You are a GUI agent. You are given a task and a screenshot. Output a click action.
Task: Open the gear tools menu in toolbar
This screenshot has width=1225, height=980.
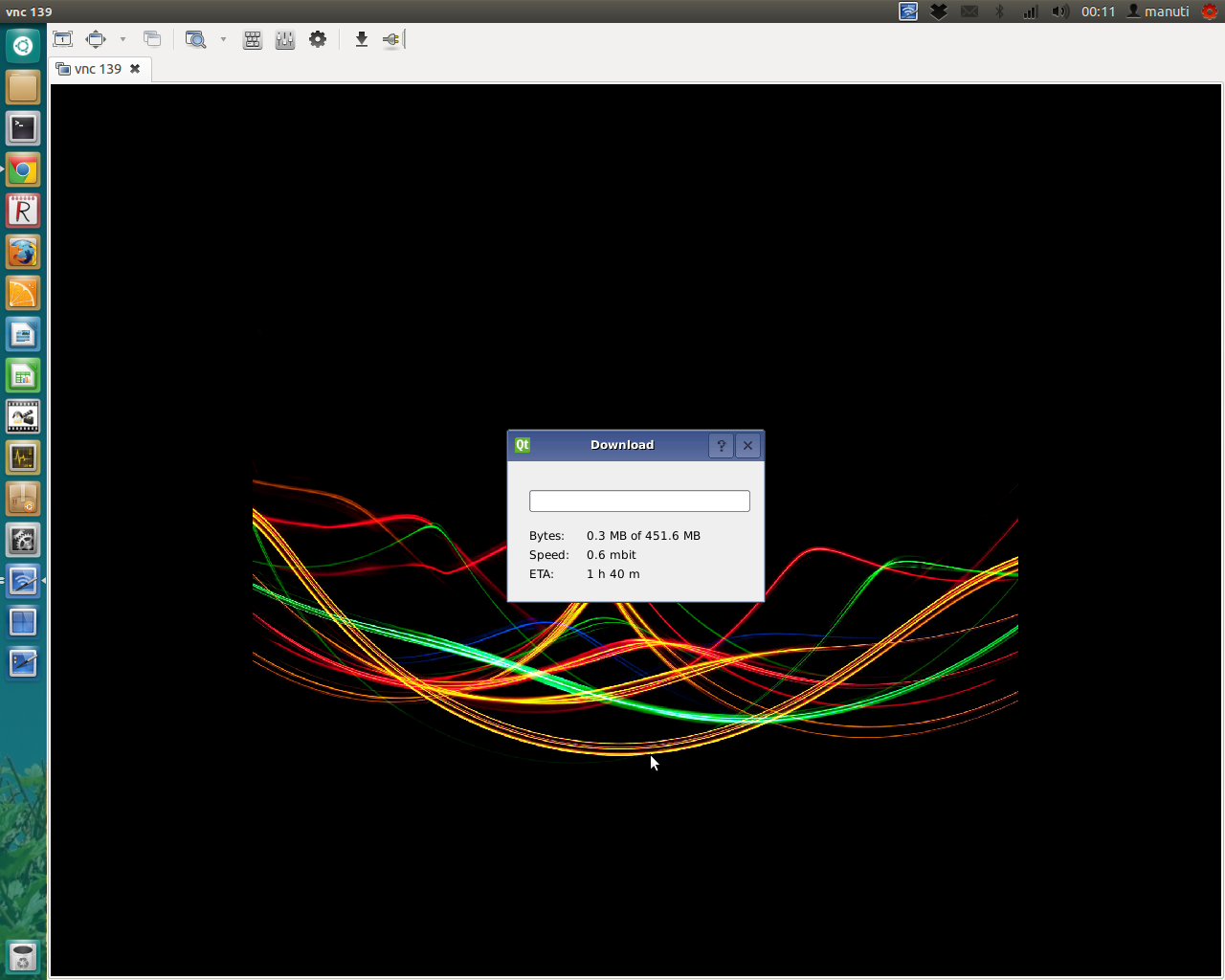pyautogui.click(x=318, y=39)
